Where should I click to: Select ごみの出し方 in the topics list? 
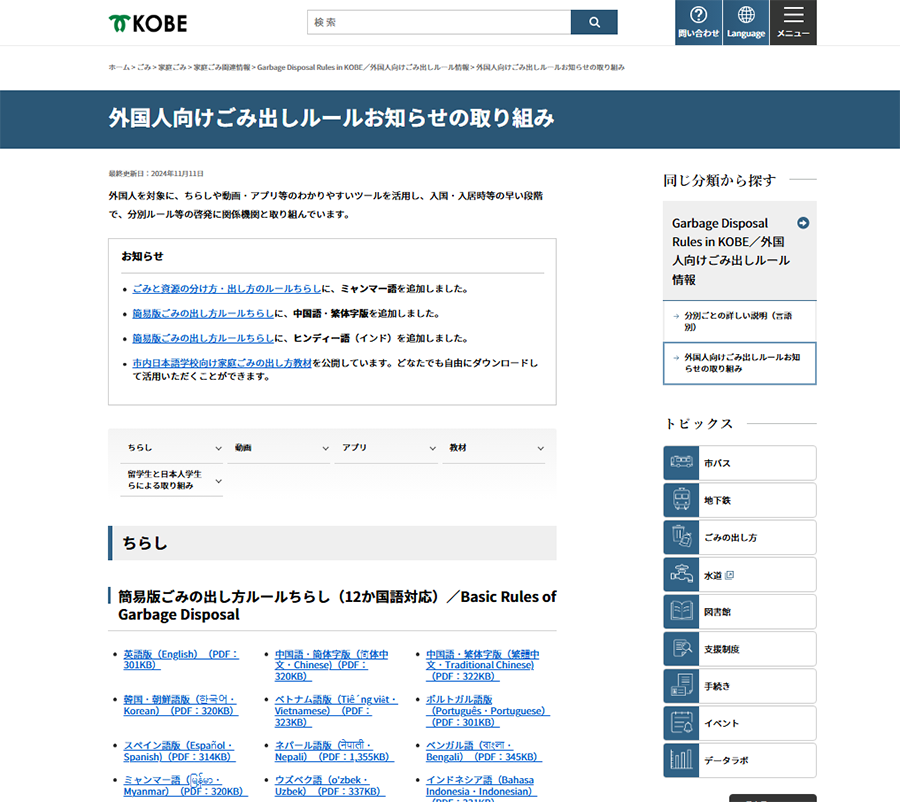click(739, 537)
